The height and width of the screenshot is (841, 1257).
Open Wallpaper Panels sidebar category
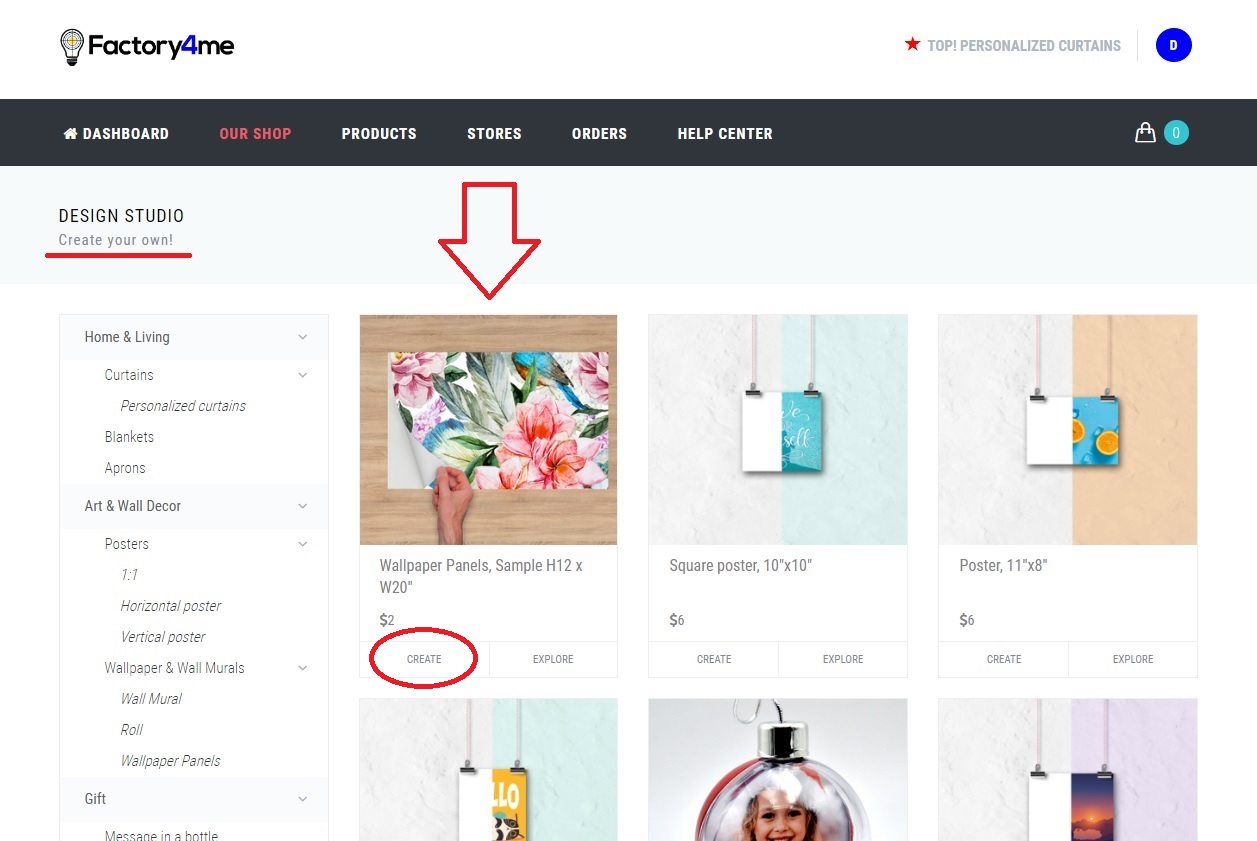tap(170, 761)
